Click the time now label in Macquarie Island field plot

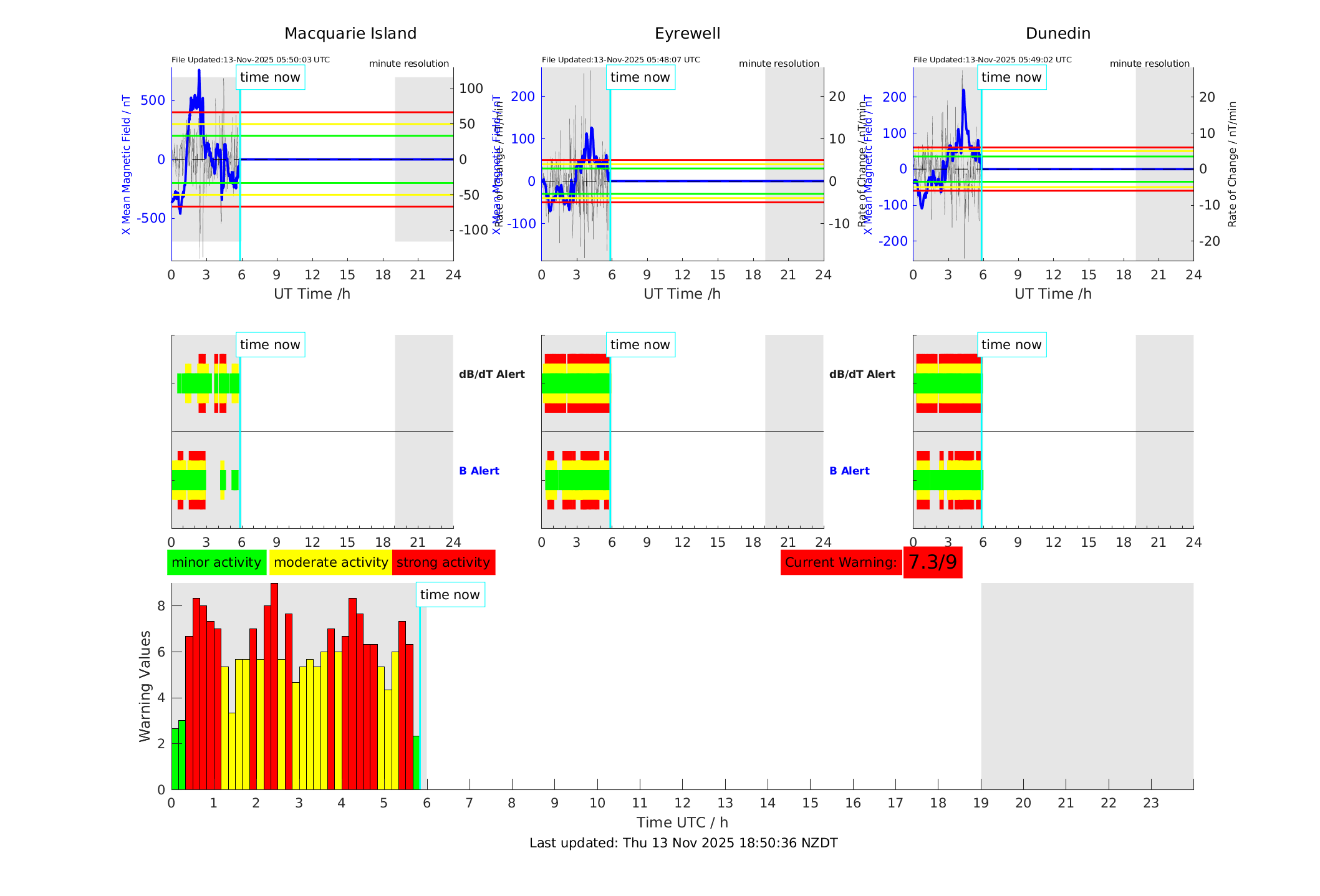coord(270,77)
